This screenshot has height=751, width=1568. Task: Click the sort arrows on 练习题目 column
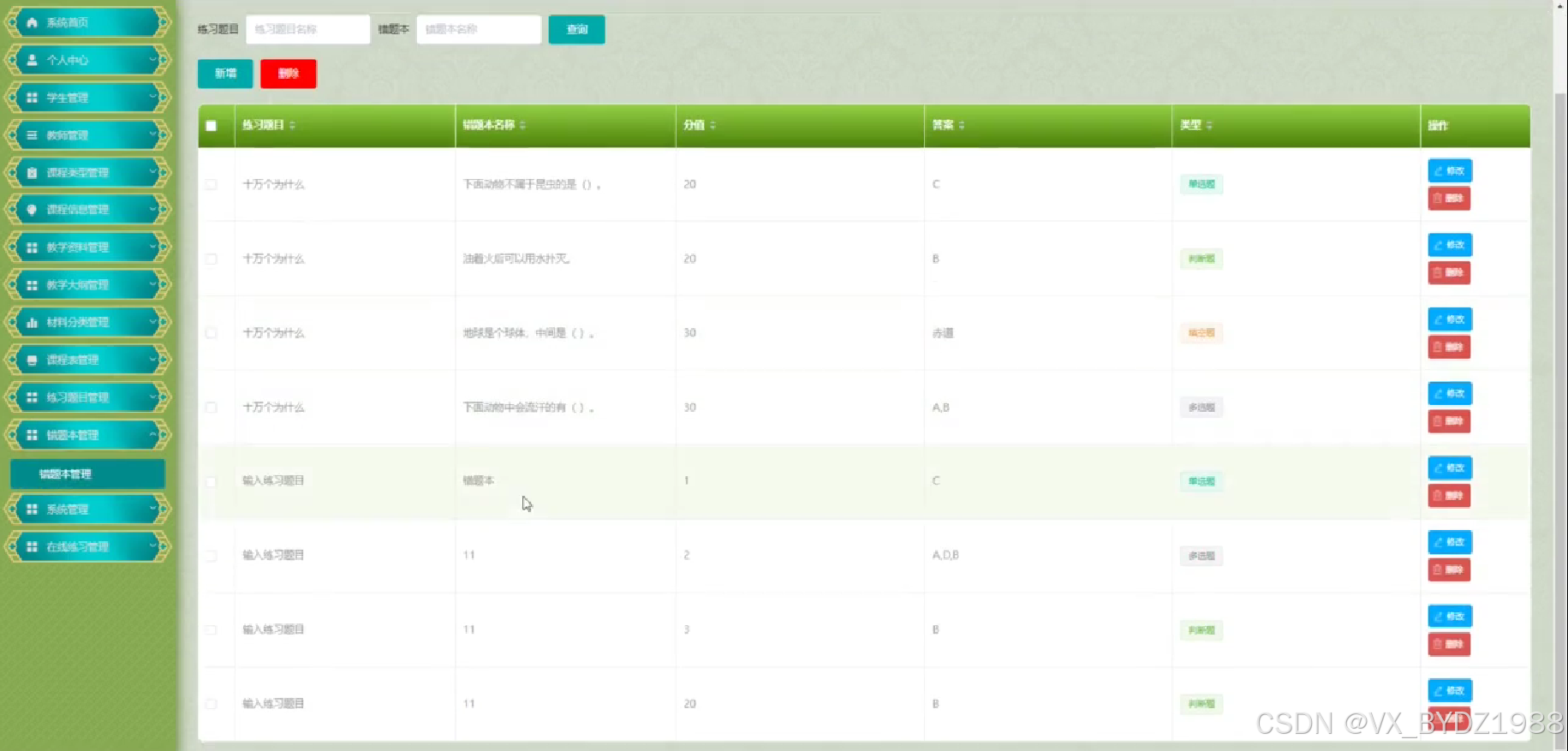click(x=292, y=125)
